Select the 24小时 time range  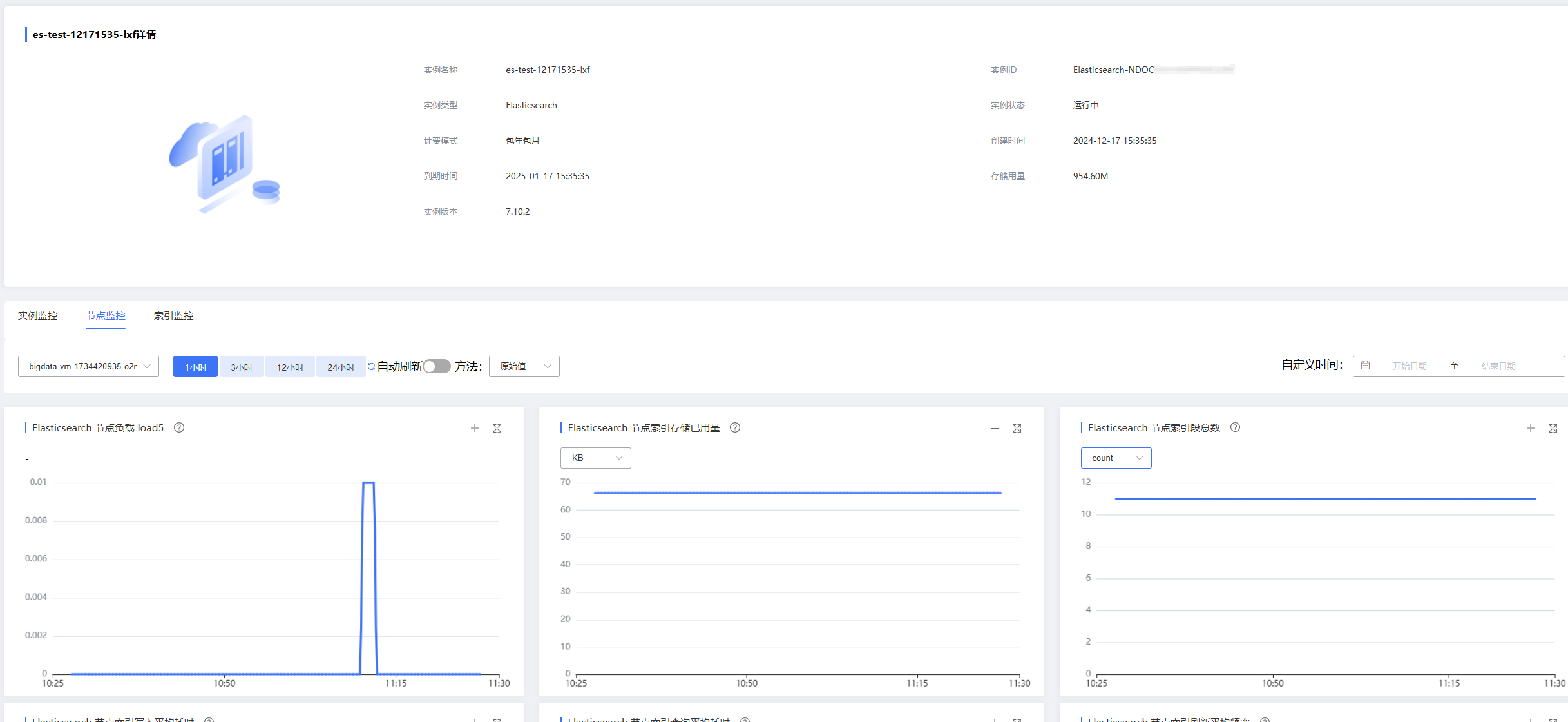pyautogui.click(x=341, y=367)
